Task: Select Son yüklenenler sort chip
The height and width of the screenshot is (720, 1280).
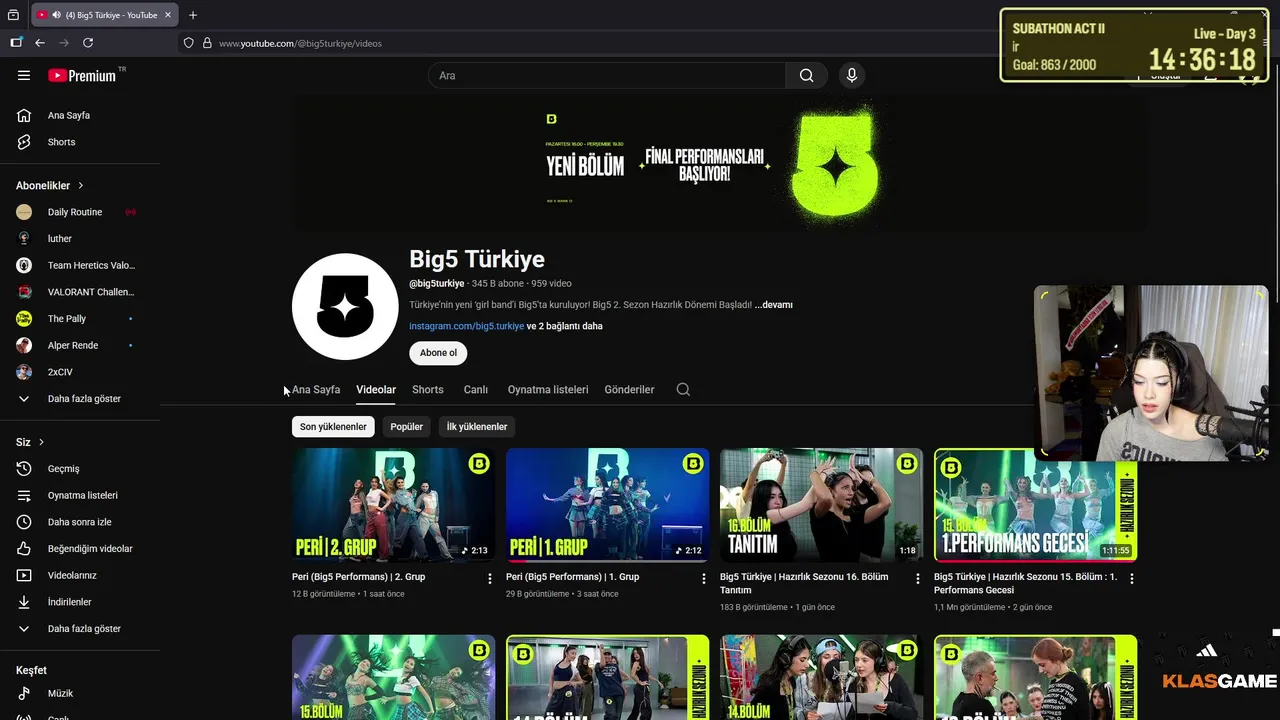Action: (x=333, y=427)
